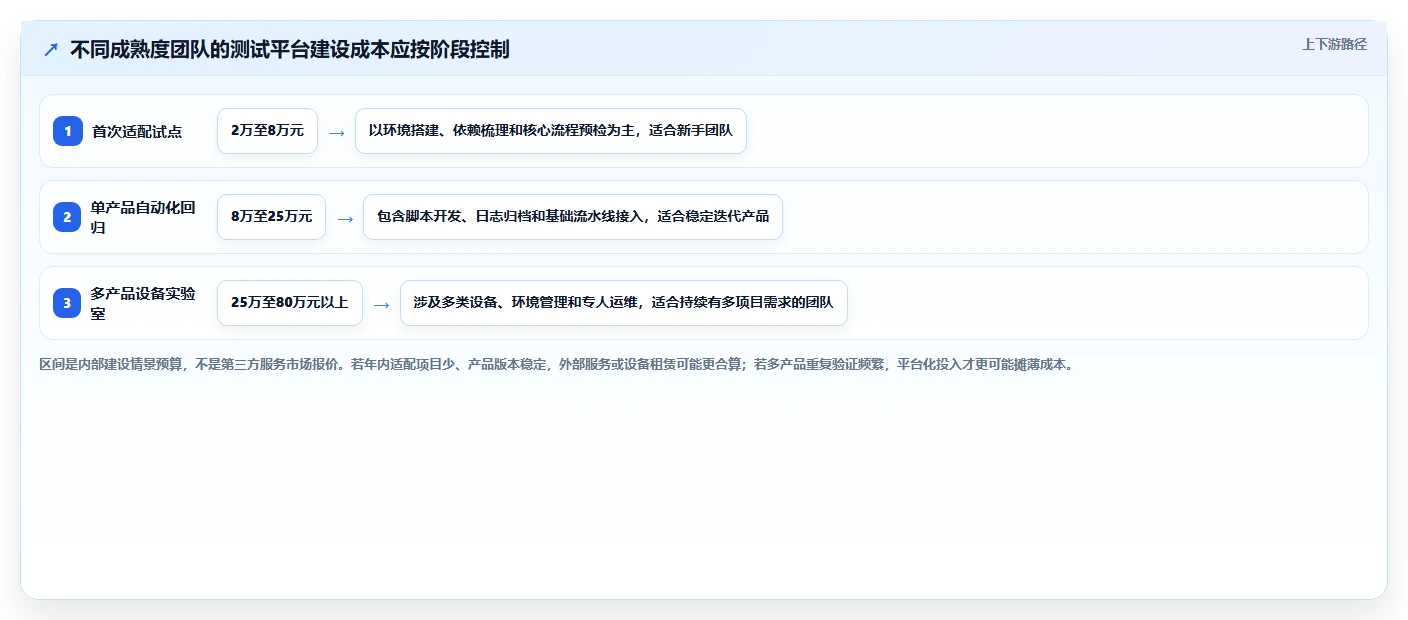The width and height of the screenshot is (1408, 620).
Task: Click the 2万至8万元 cost chip
Action: coord(267,131)
